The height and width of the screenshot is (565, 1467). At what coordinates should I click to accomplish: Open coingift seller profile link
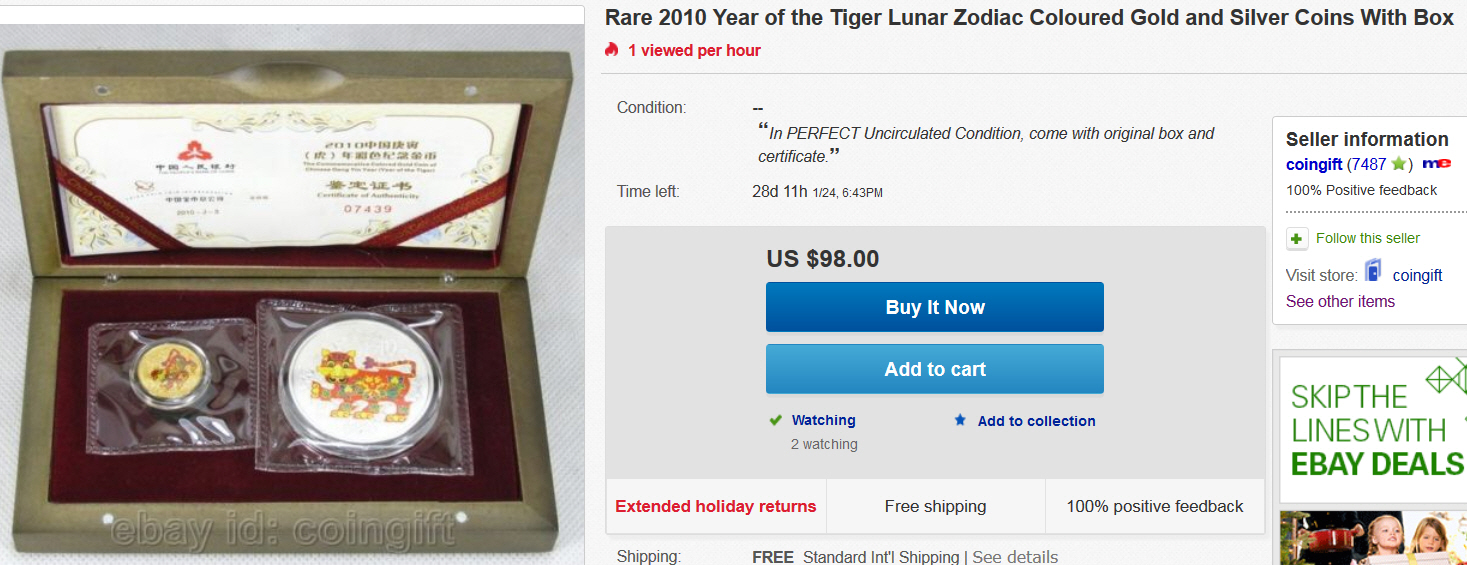click(x=1314, y=164)
